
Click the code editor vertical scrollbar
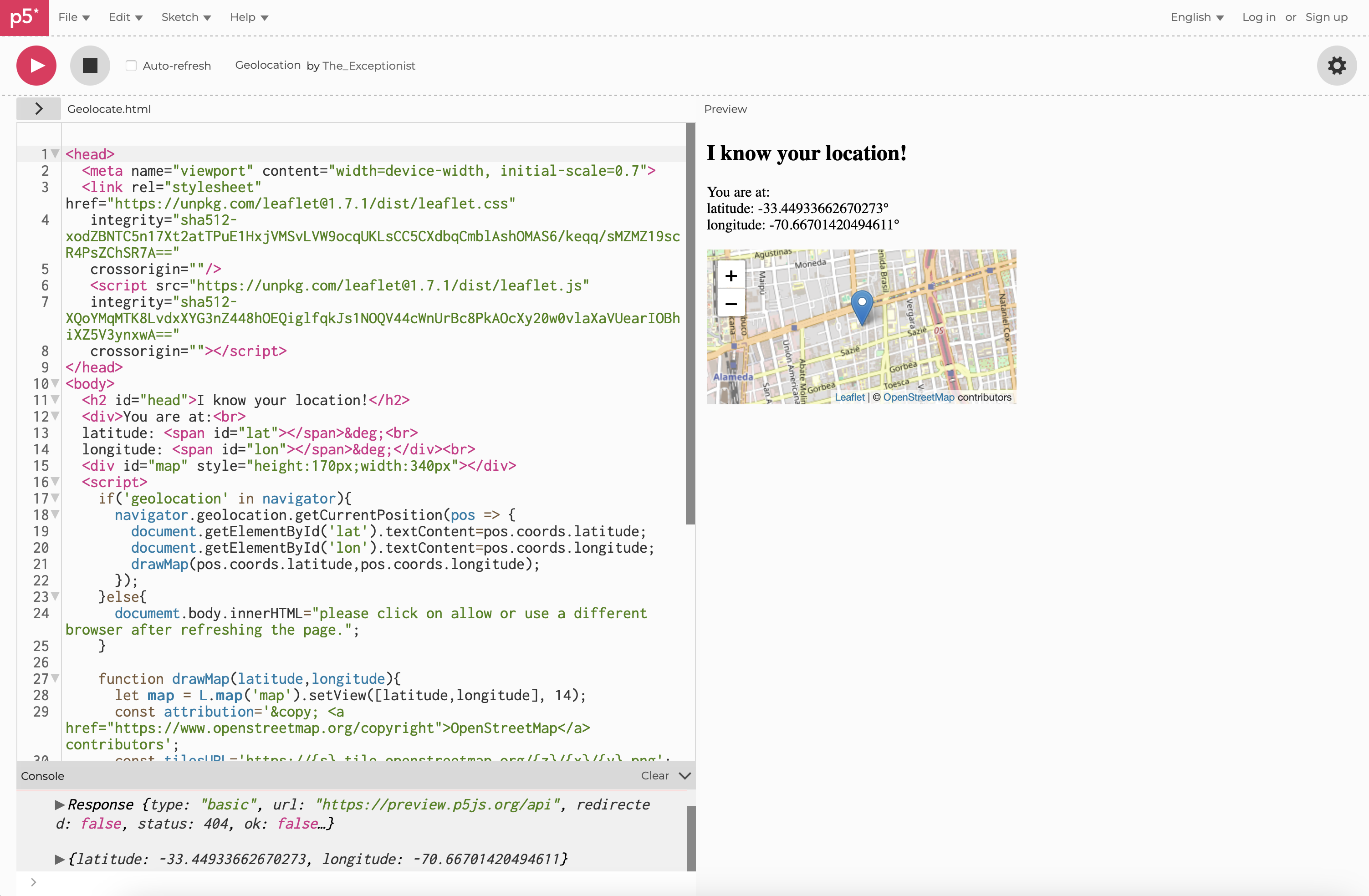click(x=690, y=324)
